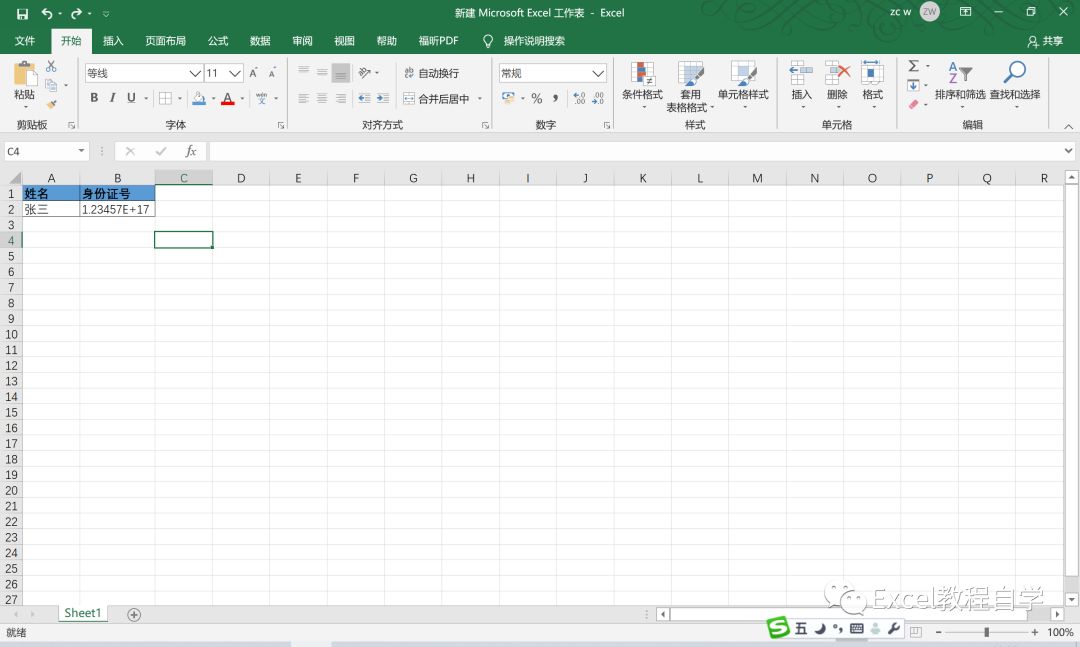This screenshot has height=647, width=1080.
Task: Expand the formula bar chevron
Action: click(1068, 151)
